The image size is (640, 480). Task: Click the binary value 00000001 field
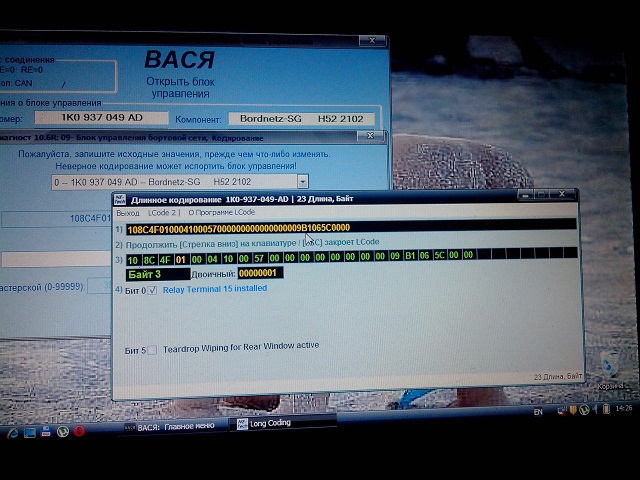(260, 273)
